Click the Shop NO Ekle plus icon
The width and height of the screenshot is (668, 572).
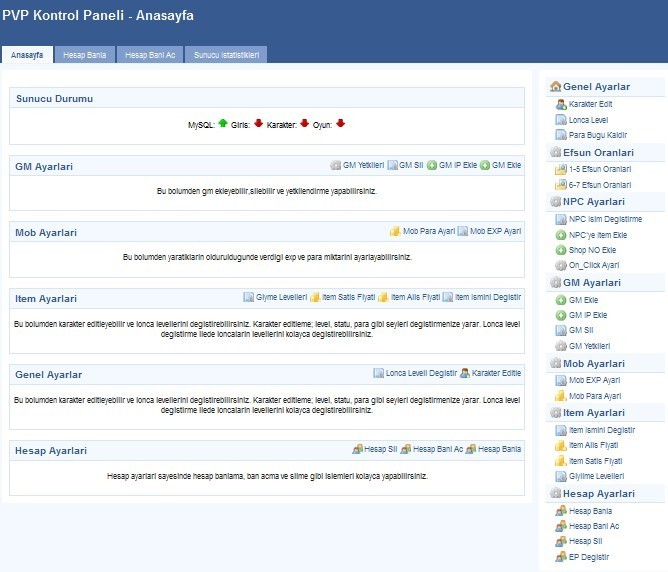pyautogui.click(x=561, y=250)
